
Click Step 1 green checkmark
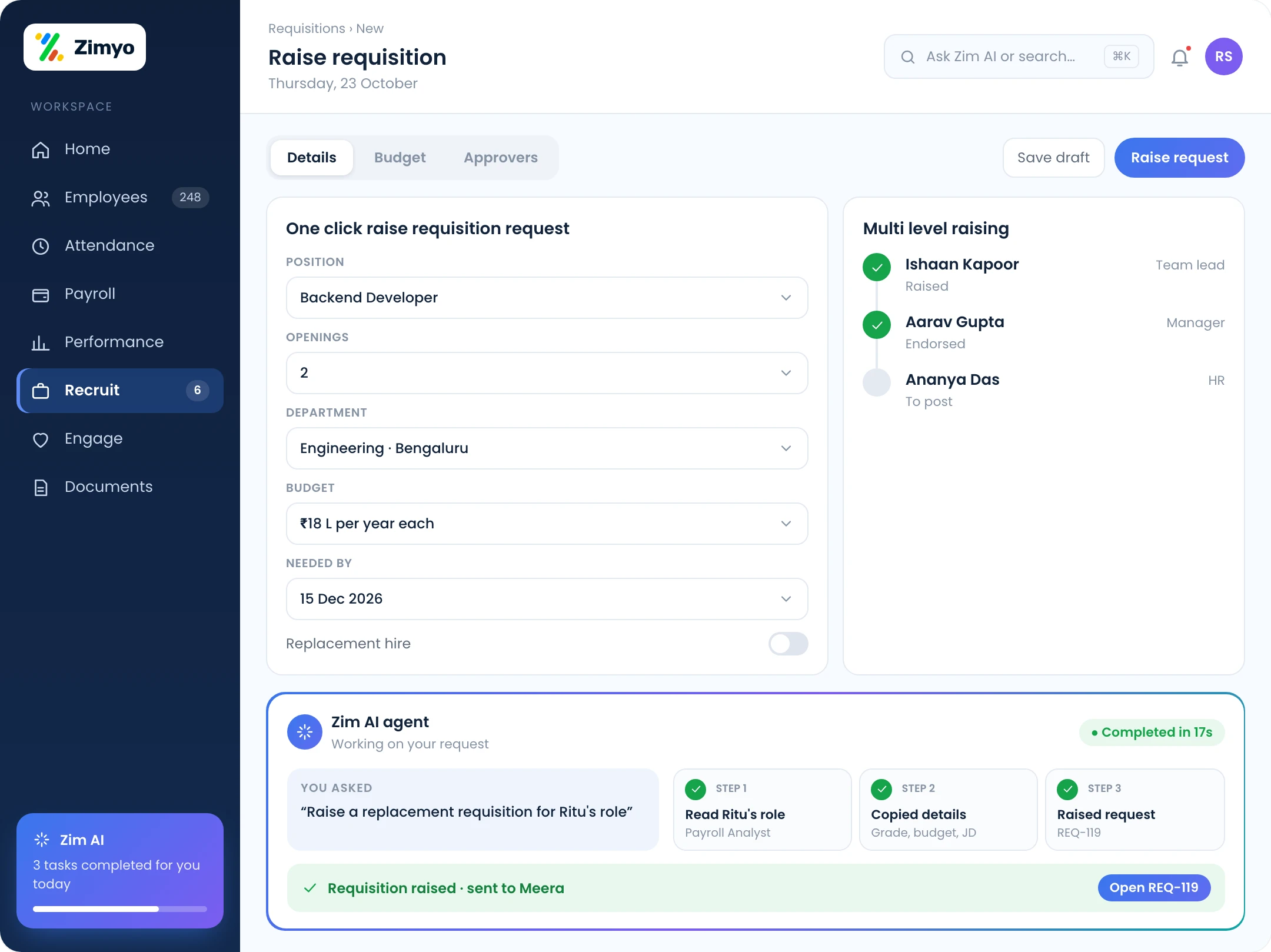point(696,789)
